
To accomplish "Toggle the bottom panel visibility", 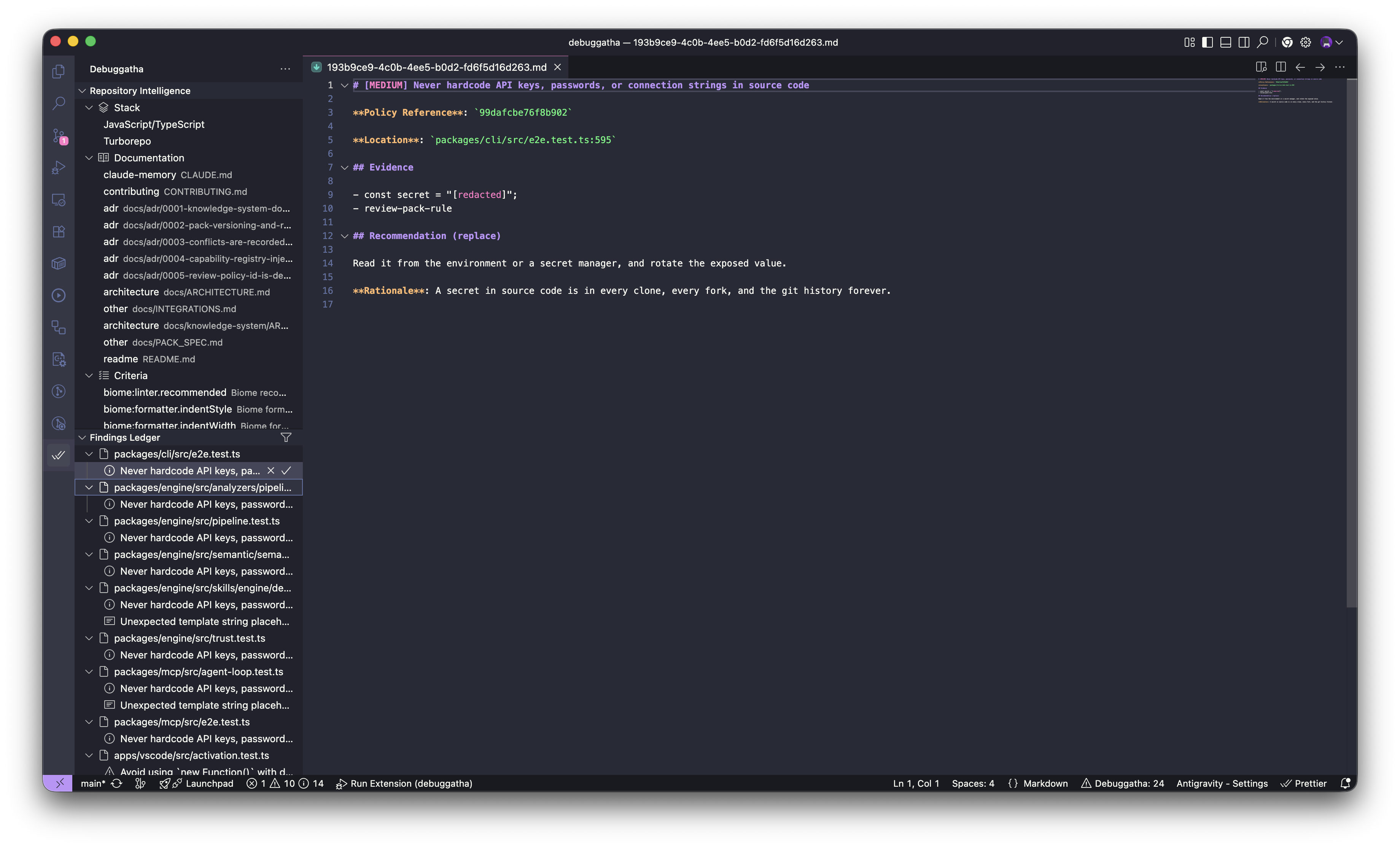I will click(x=1225, y=42).
